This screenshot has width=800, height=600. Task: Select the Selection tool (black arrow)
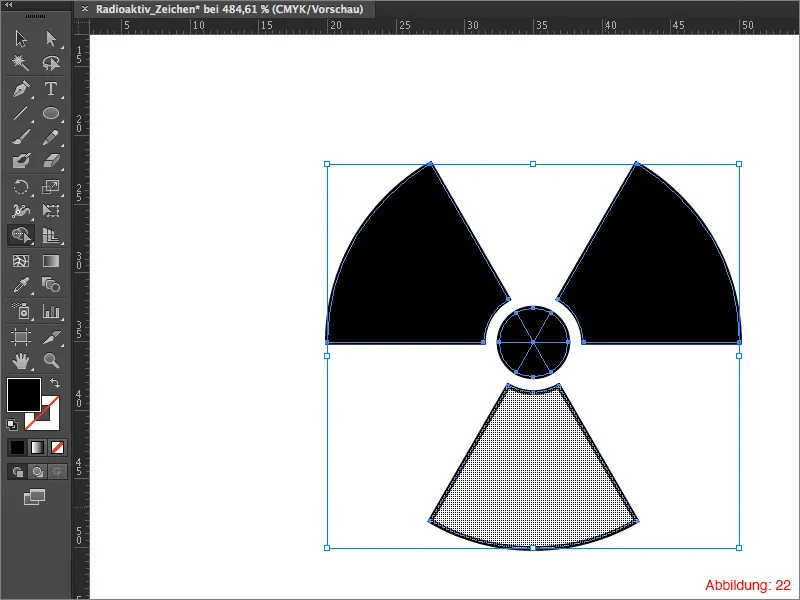21,39
